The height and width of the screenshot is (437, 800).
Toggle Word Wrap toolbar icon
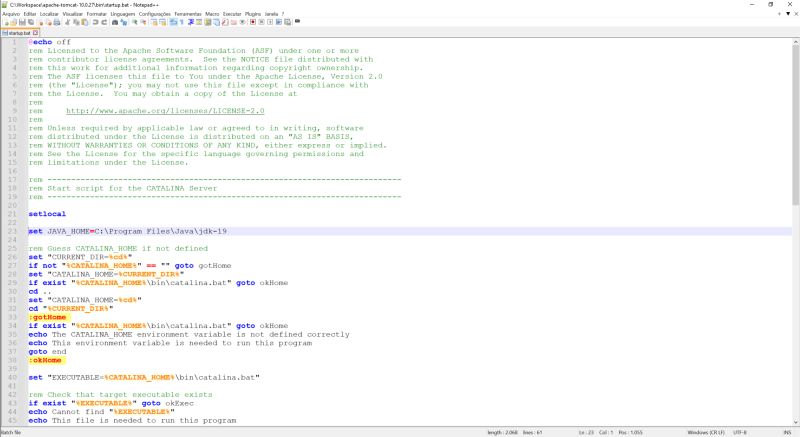(x=173, y=22)
